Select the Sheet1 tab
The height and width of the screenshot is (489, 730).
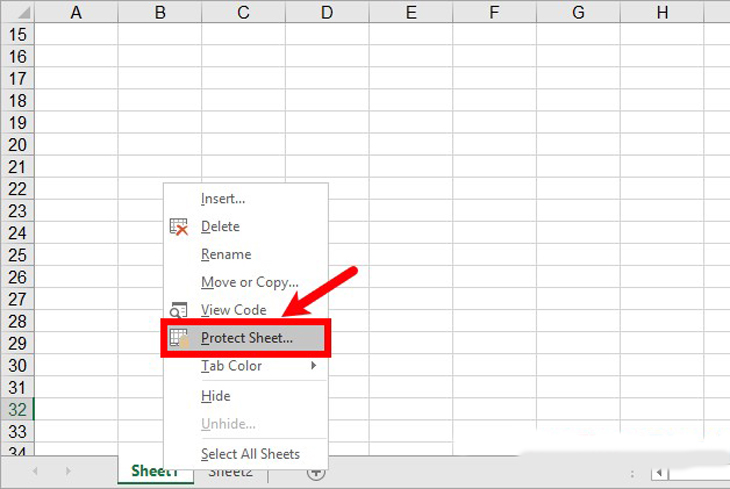tap(154, 472)
